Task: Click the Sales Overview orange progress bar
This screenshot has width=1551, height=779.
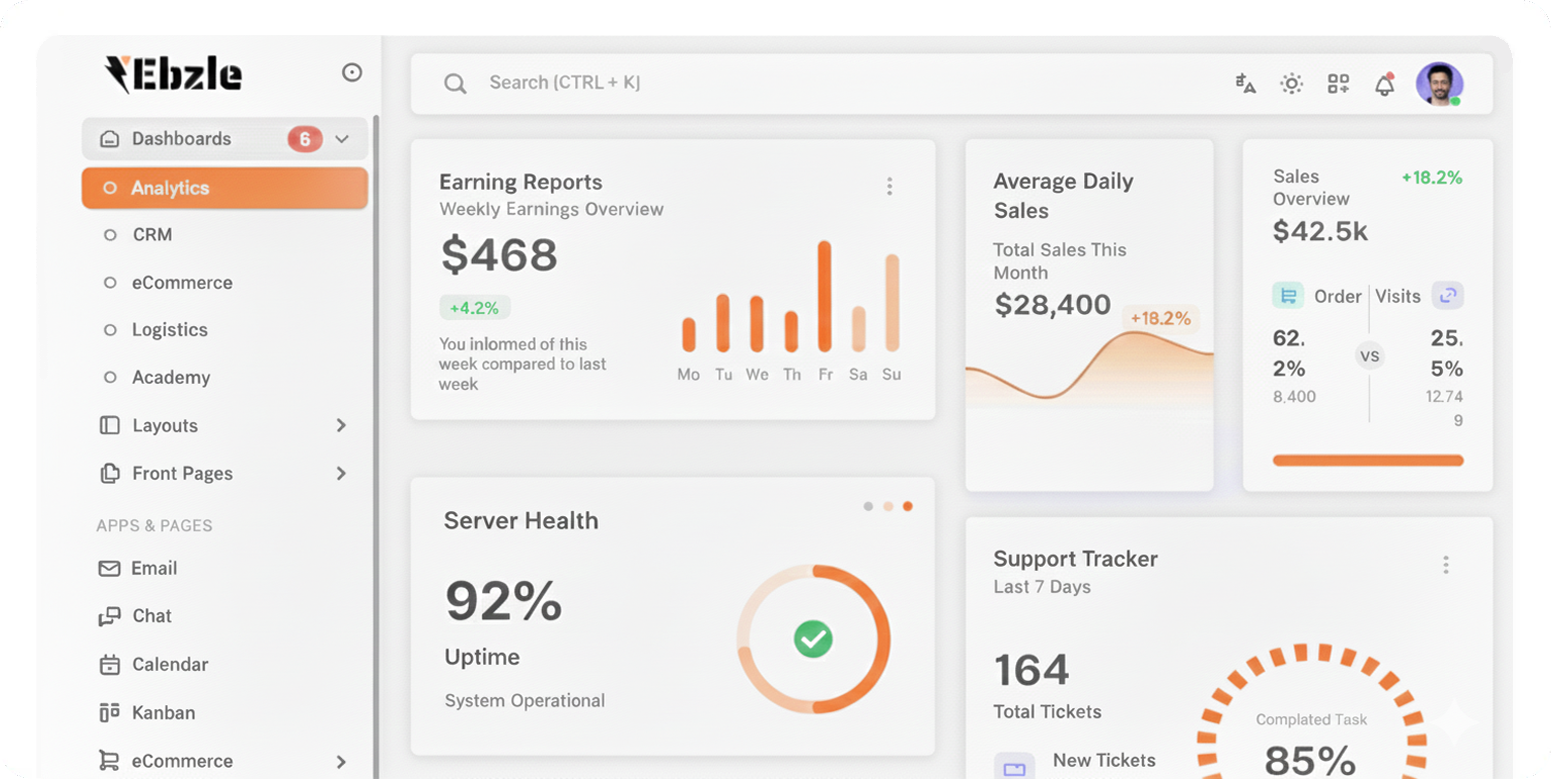Action: [x=1367, y=461]
